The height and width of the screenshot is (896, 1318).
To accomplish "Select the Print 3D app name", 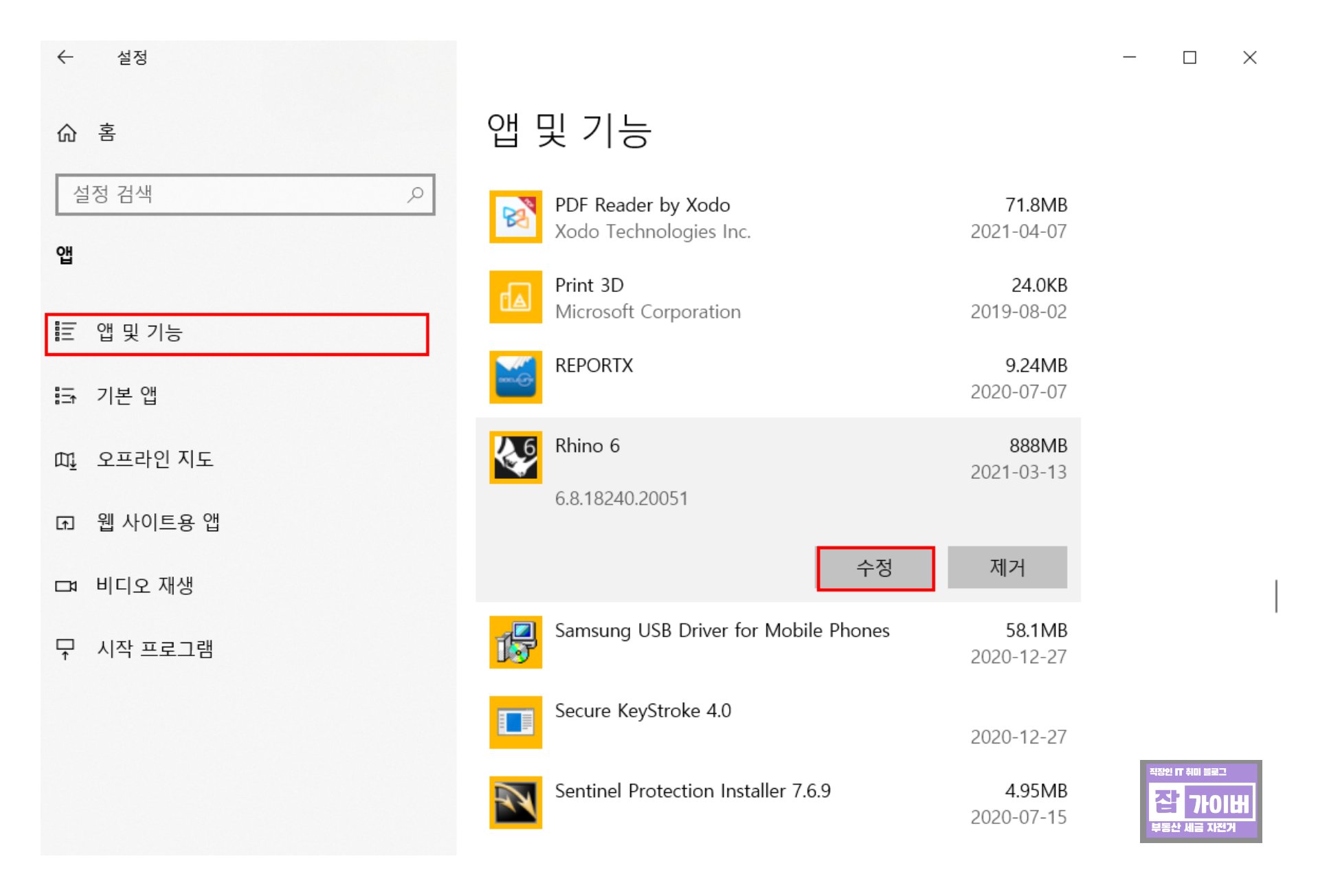I will point(590,285).
